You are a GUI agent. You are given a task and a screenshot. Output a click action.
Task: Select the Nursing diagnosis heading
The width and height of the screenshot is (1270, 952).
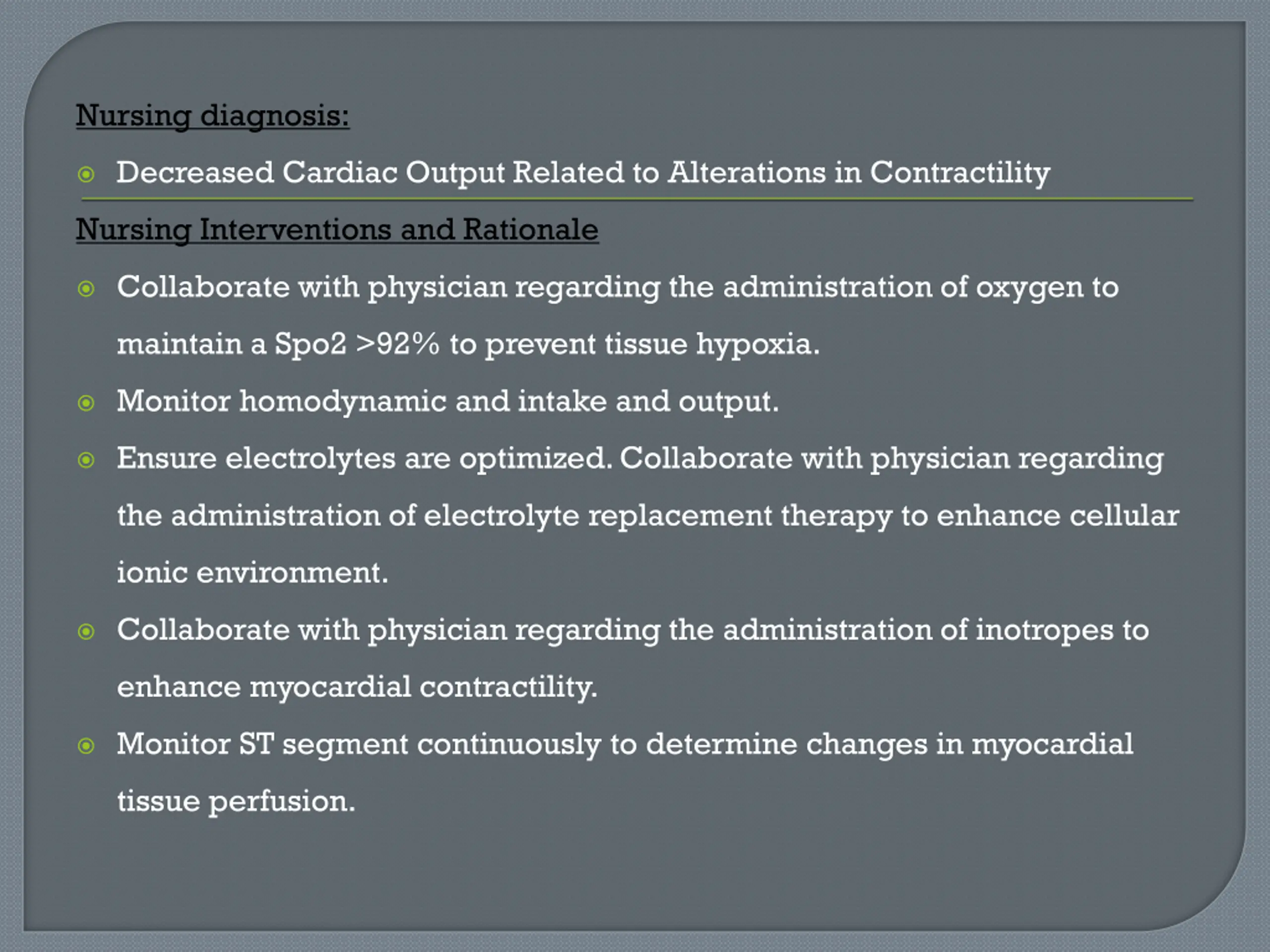(212, 116)
